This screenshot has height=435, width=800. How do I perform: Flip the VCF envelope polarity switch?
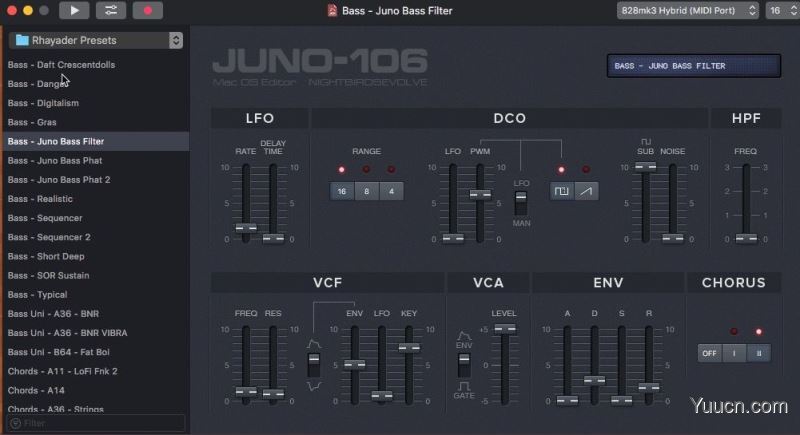pos(314,365)
